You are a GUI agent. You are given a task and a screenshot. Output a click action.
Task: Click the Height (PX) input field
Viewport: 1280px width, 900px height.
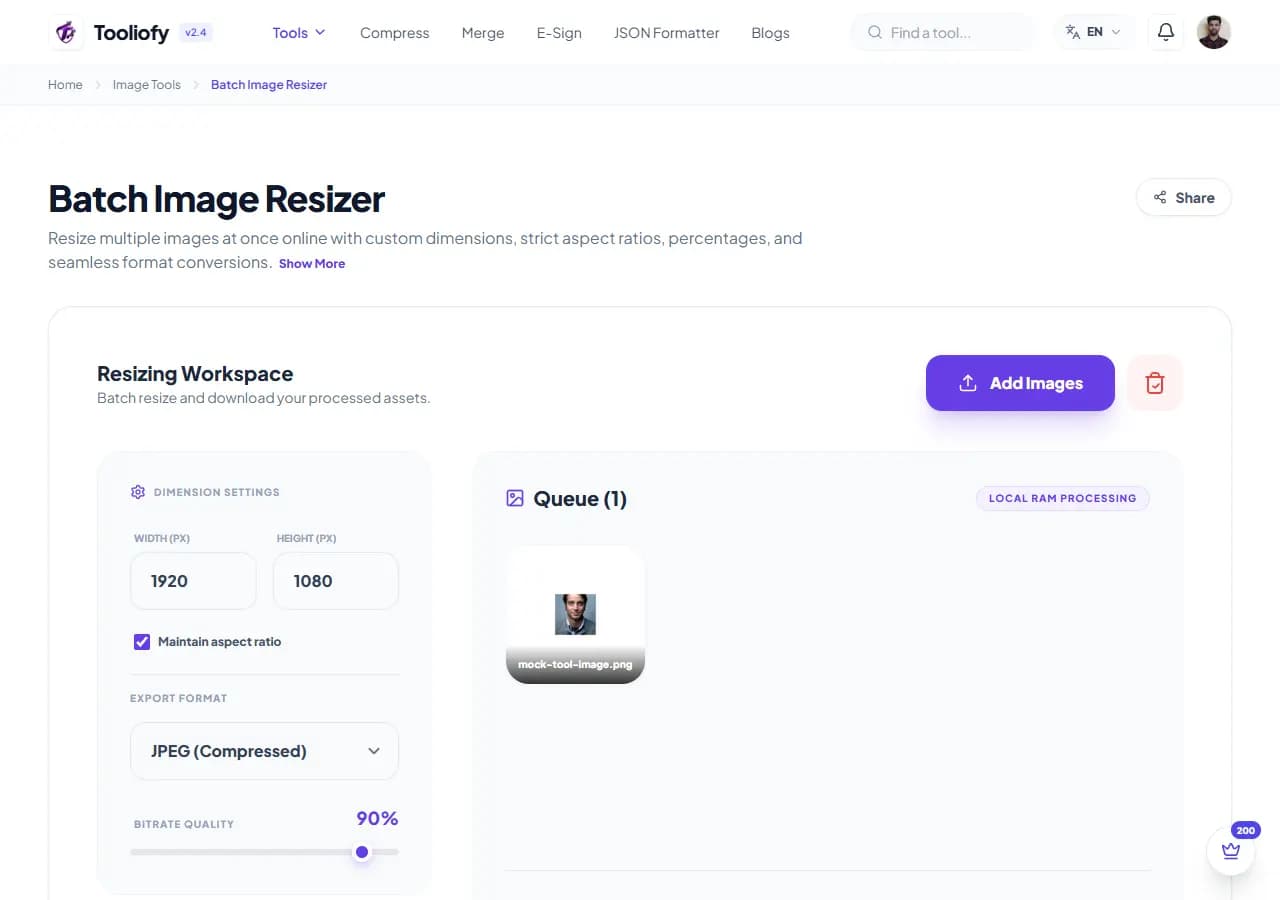point(336,581)
